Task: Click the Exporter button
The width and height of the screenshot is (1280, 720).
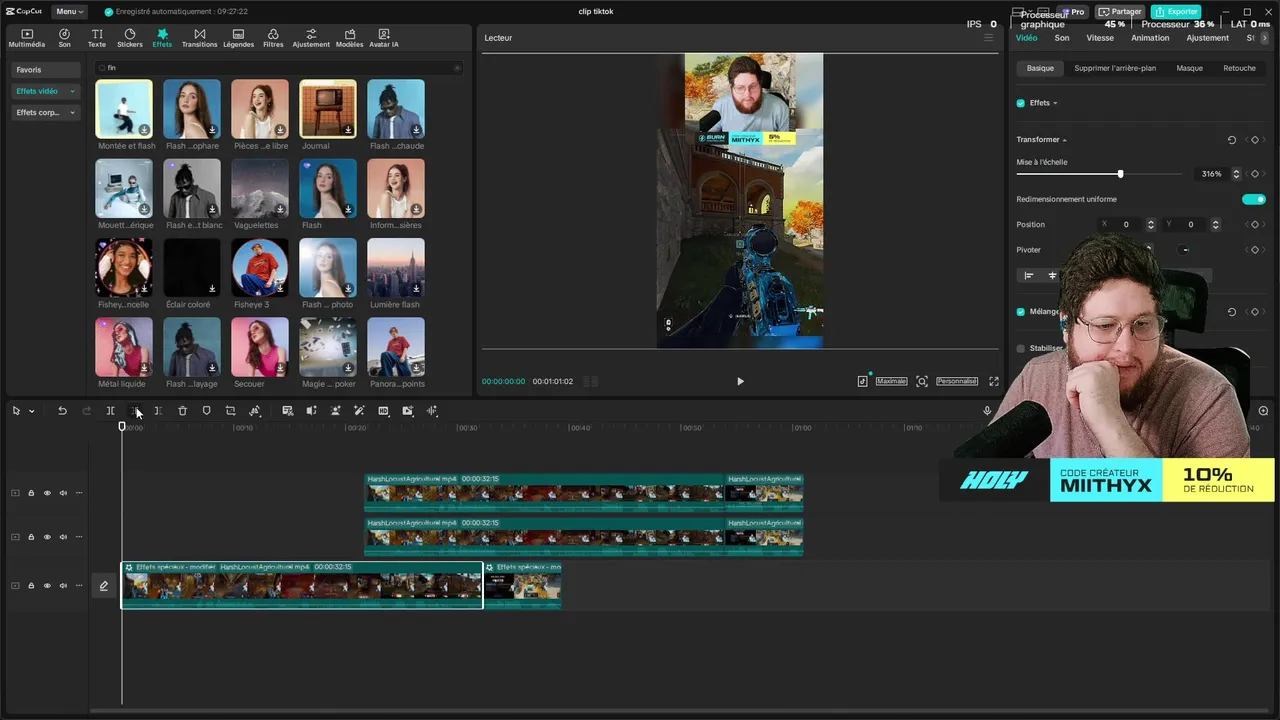Action: (1176, 12)
